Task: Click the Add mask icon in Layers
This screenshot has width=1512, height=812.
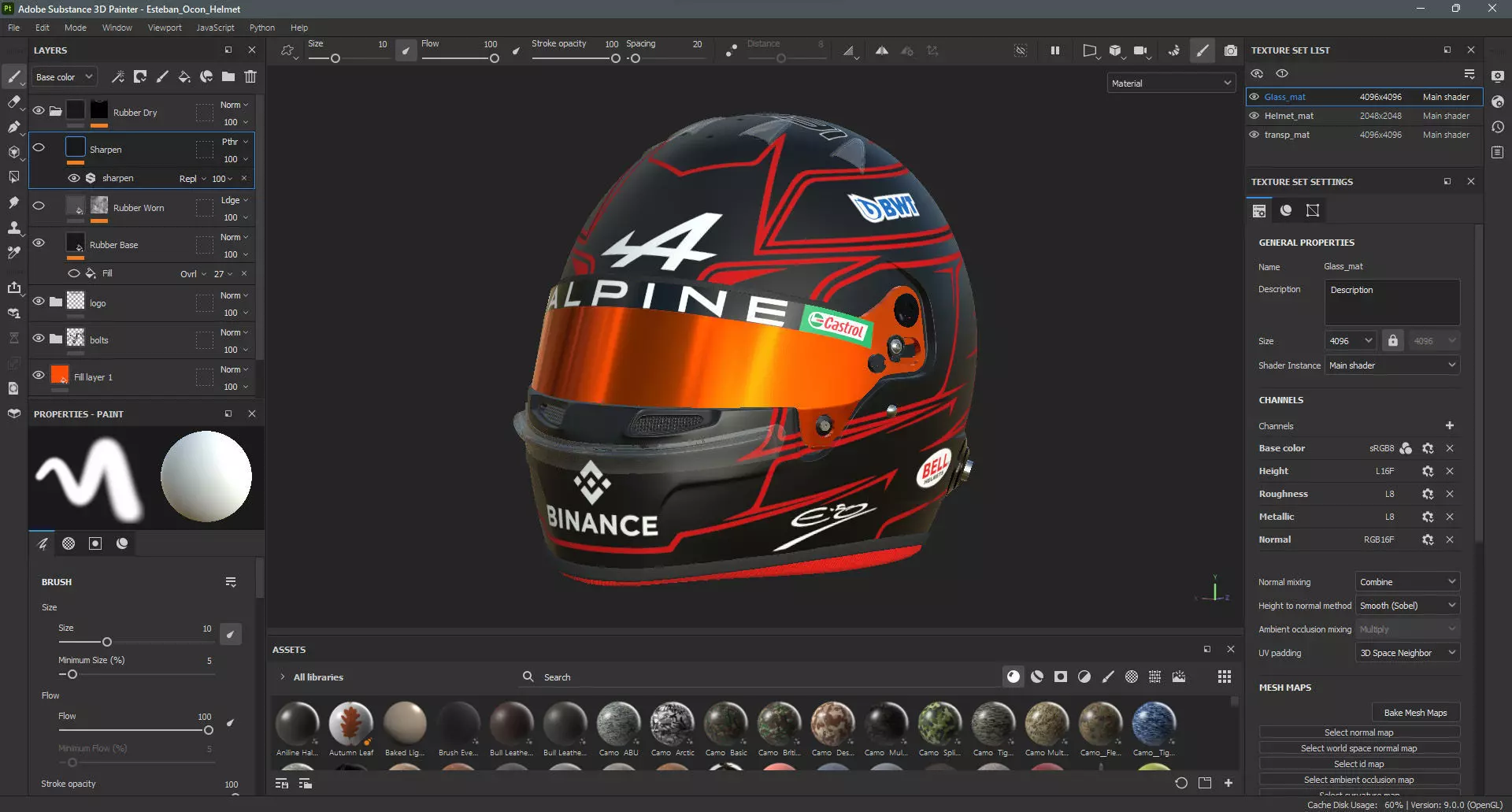Action: (140, 76)
